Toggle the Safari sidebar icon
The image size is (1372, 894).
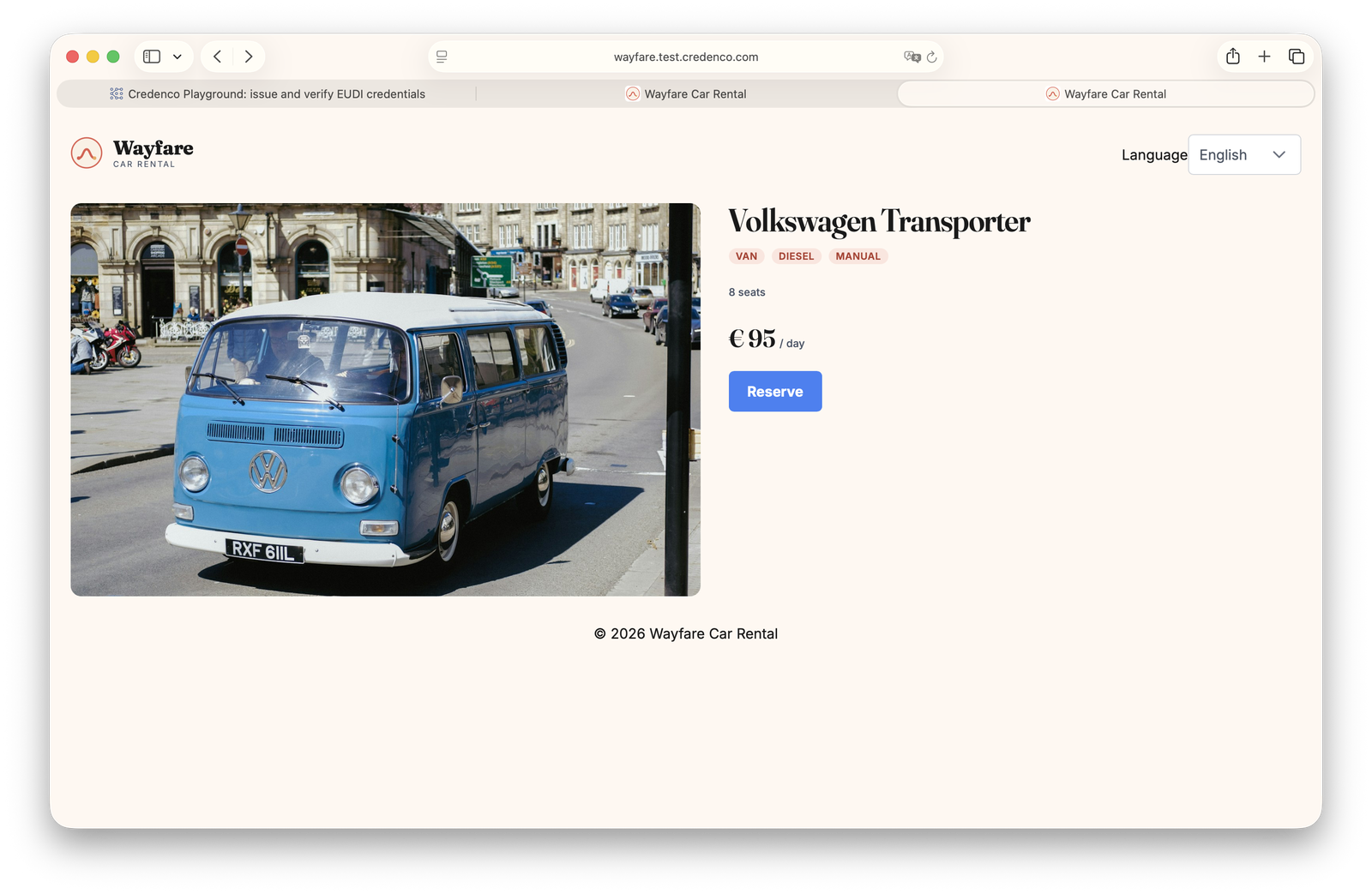[x=152, y=57]
